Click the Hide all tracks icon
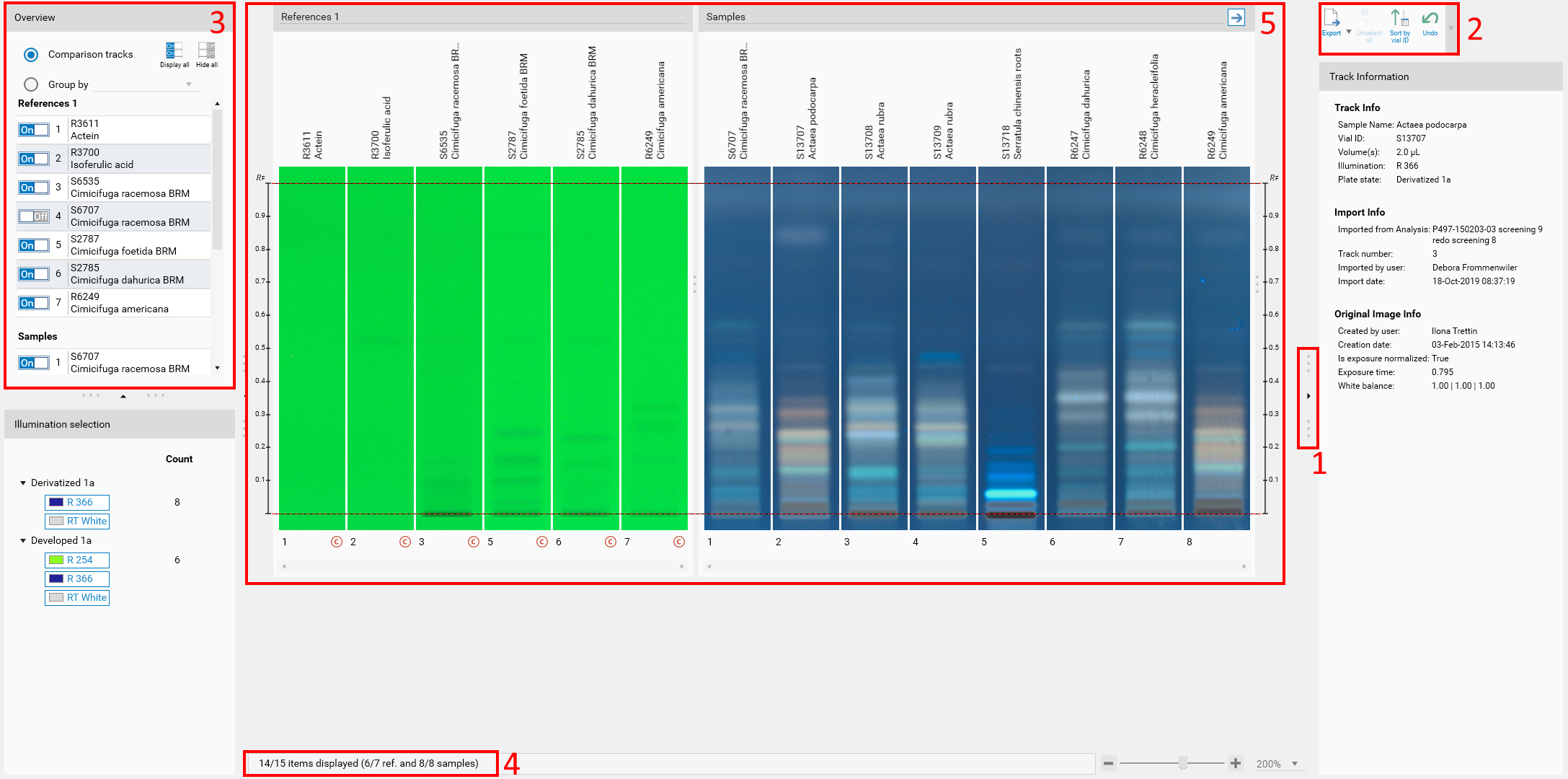 [x=206, y=51]
